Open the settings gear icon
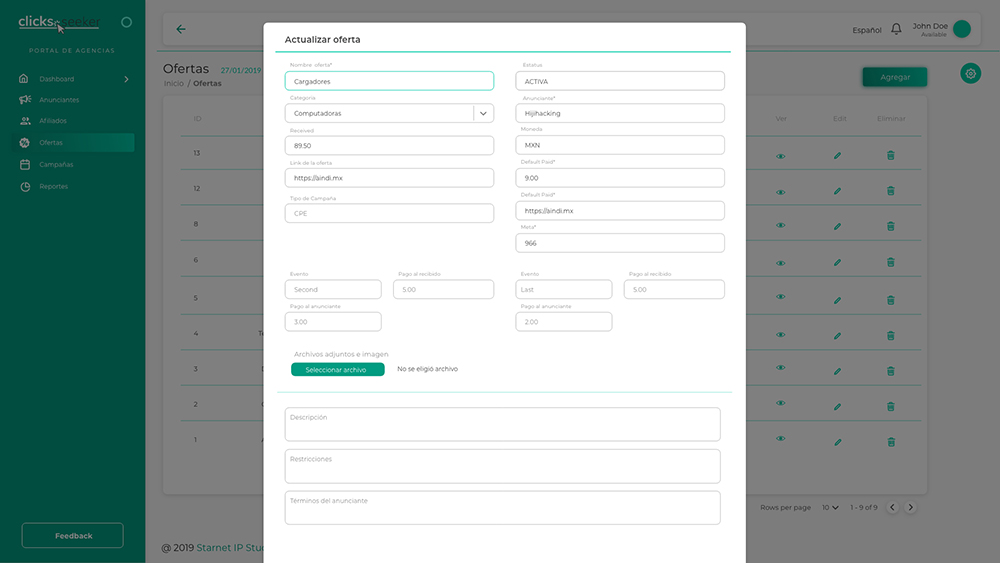This screenshot has height=563, width=1000. [970, 74]
